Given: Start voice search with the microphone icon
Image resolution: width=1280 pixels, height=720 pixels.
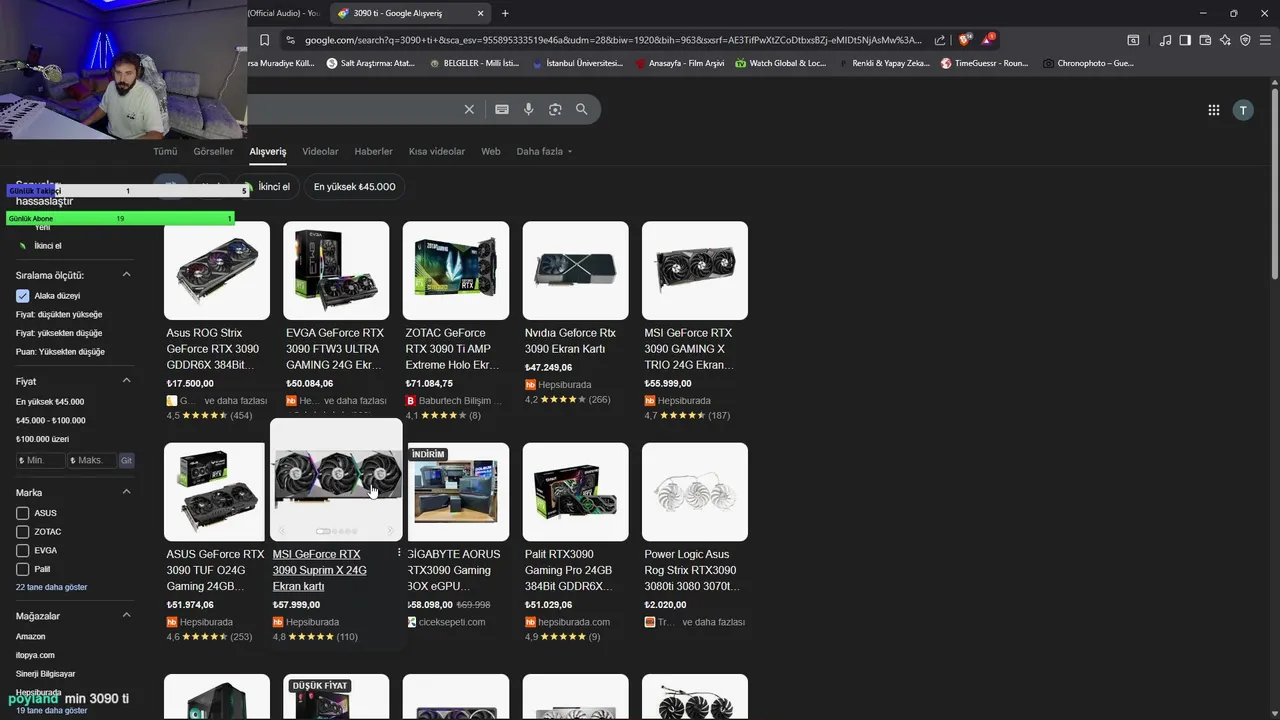Looking at the screenshot, I should (x=529, y=109).
